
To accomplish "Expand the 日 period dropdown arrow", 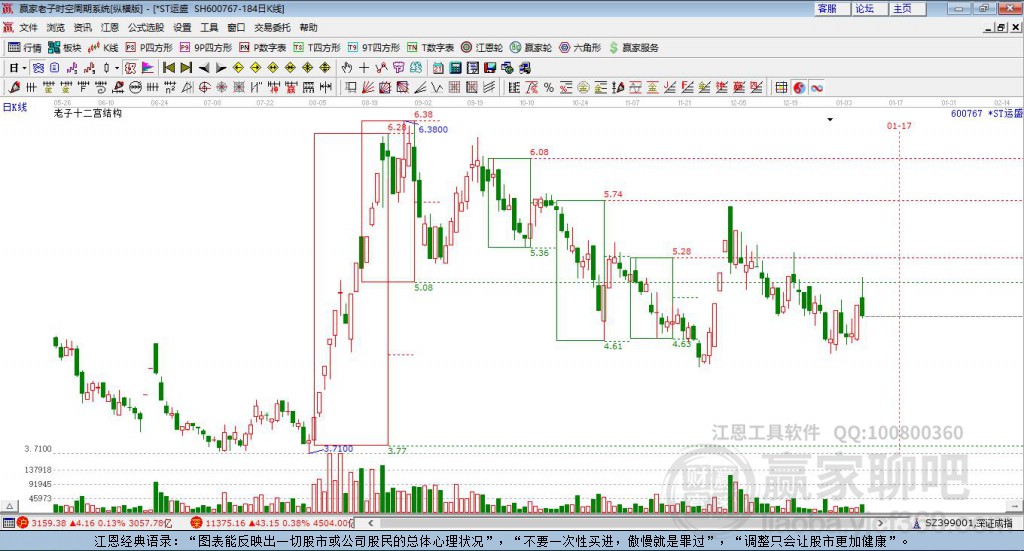I will click(24, 68).
